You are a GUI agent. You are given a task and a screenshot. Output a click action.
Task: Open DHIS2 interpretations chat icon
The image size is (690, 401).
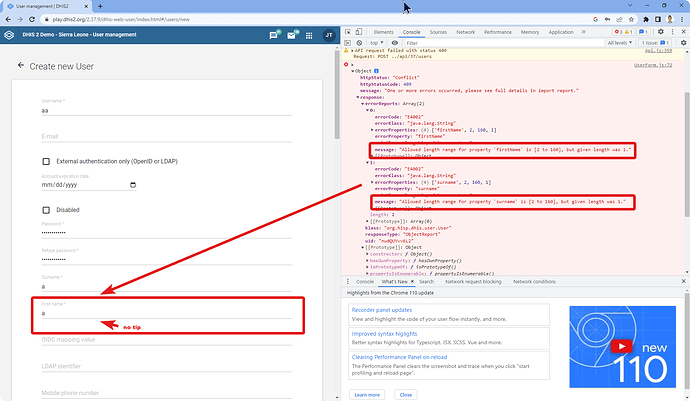tap(274, 35)
